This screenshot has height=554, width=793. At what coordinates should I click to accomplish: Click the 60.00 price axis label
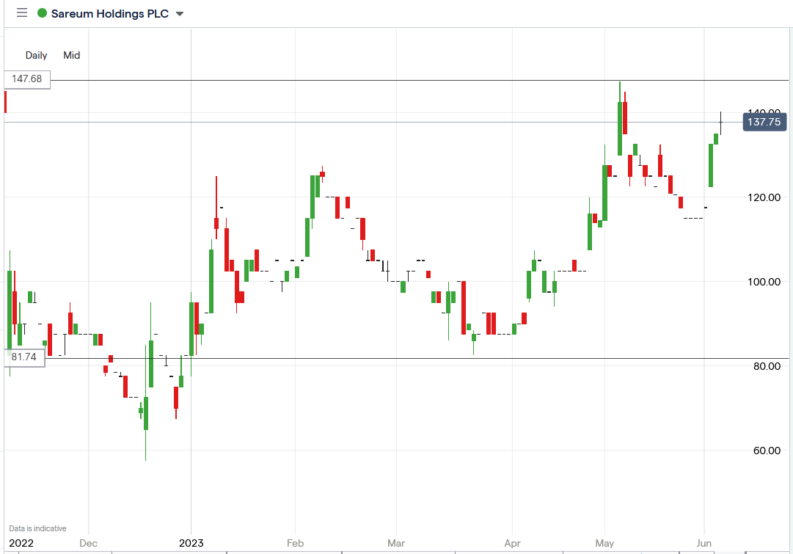tap(765, 451)
